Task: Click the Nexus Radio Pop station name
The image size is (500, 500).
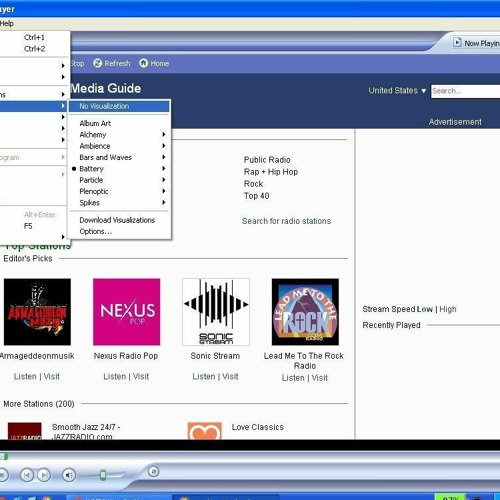Action: click(x=126, y=356)
